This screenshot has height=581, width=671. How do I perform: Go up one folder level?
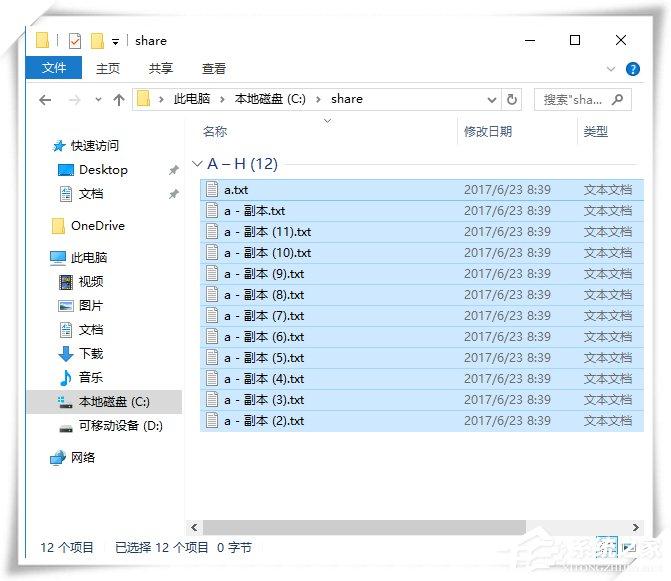click(x=119, y=100)
